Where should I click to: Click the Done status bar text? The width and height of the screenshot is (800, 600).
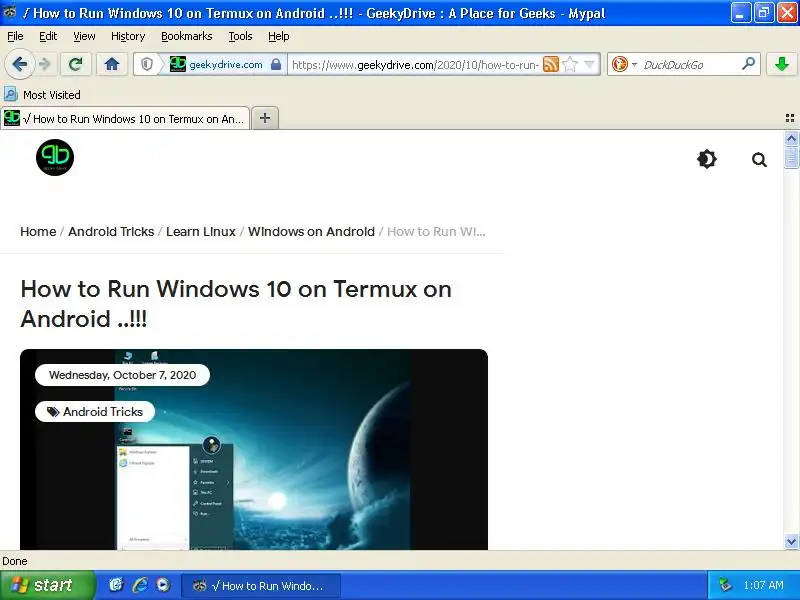15,561
